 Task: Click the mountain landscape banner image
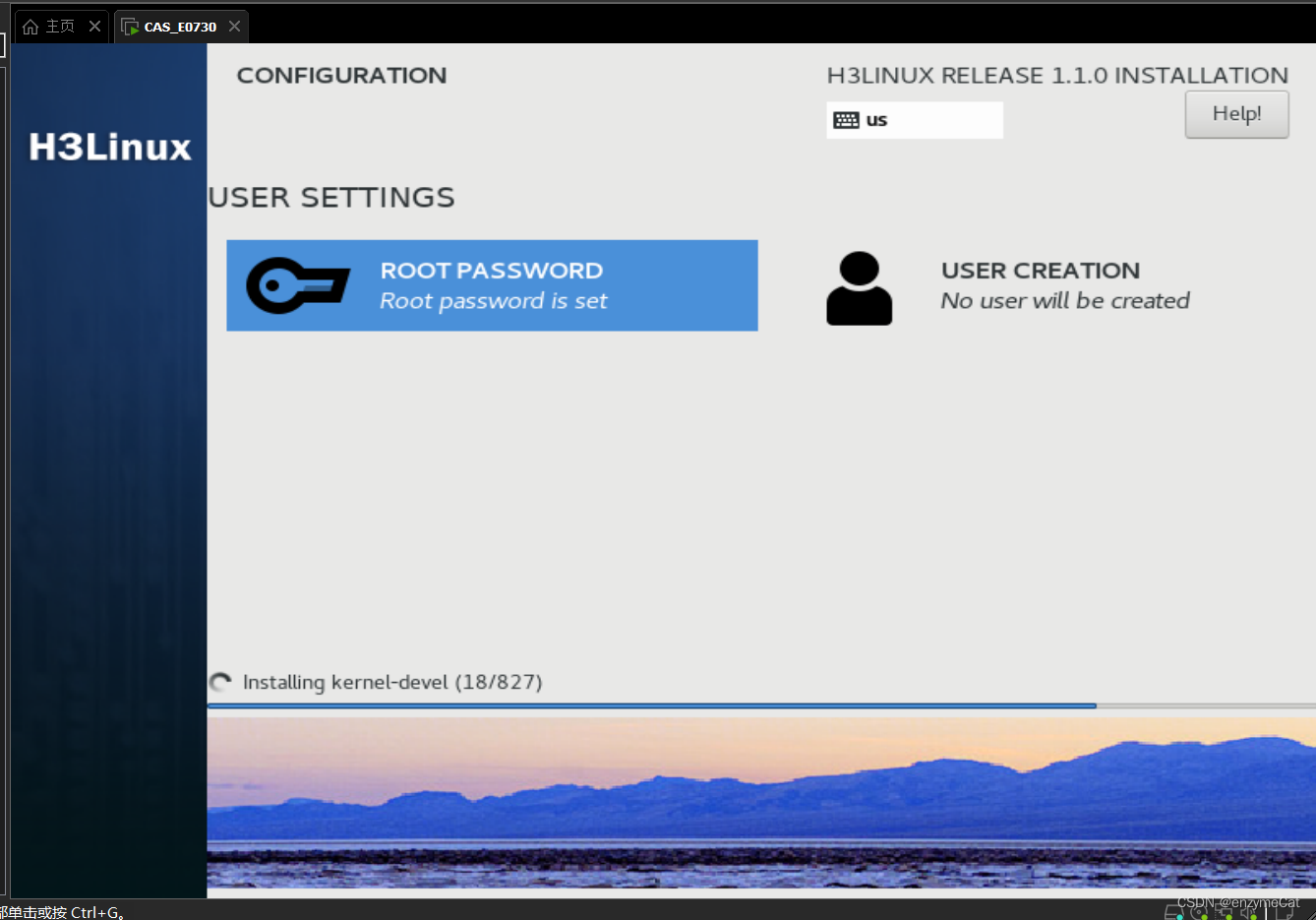(761, 803)
